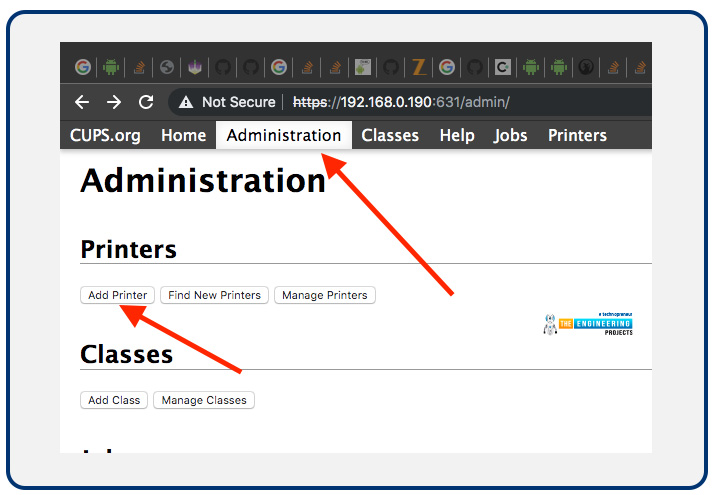This screenshot has height=495, width=712.
Task: Switch to the purple favicon tab
Action: pyautogui.click(x=195, y=67)
